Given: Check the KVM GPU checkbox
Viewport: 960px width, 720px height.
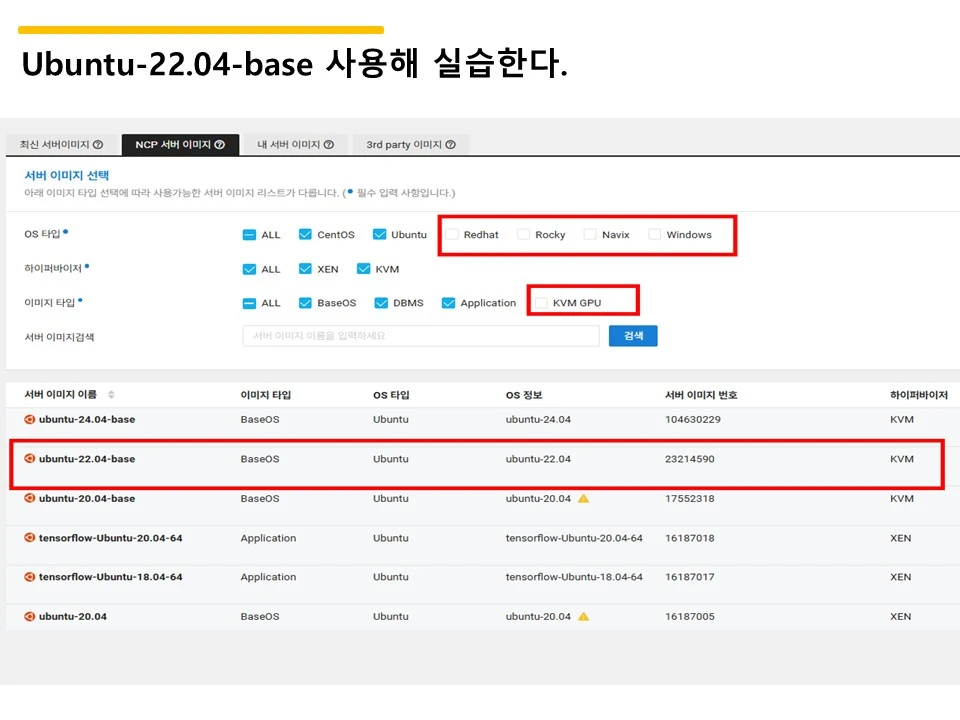Looking at the screenshot, I should point(541,303).
